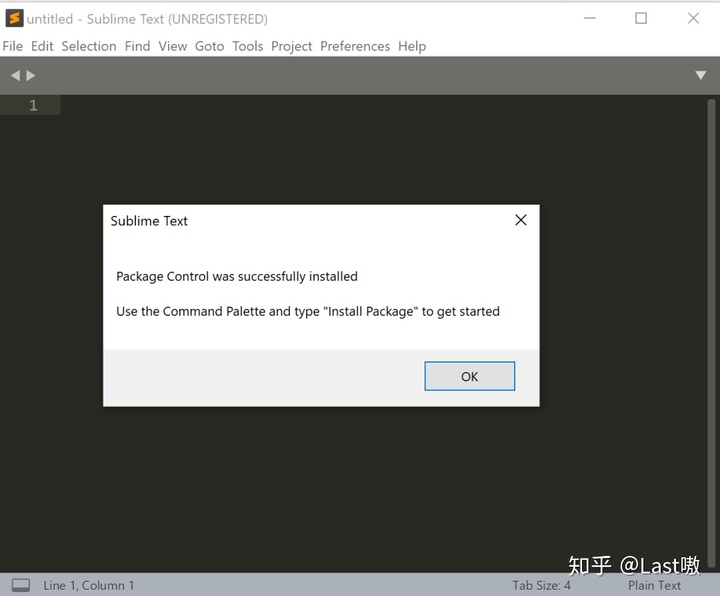Change the Tab Size: 4 setting
The image size is (720, 596).
pos(541,585)
